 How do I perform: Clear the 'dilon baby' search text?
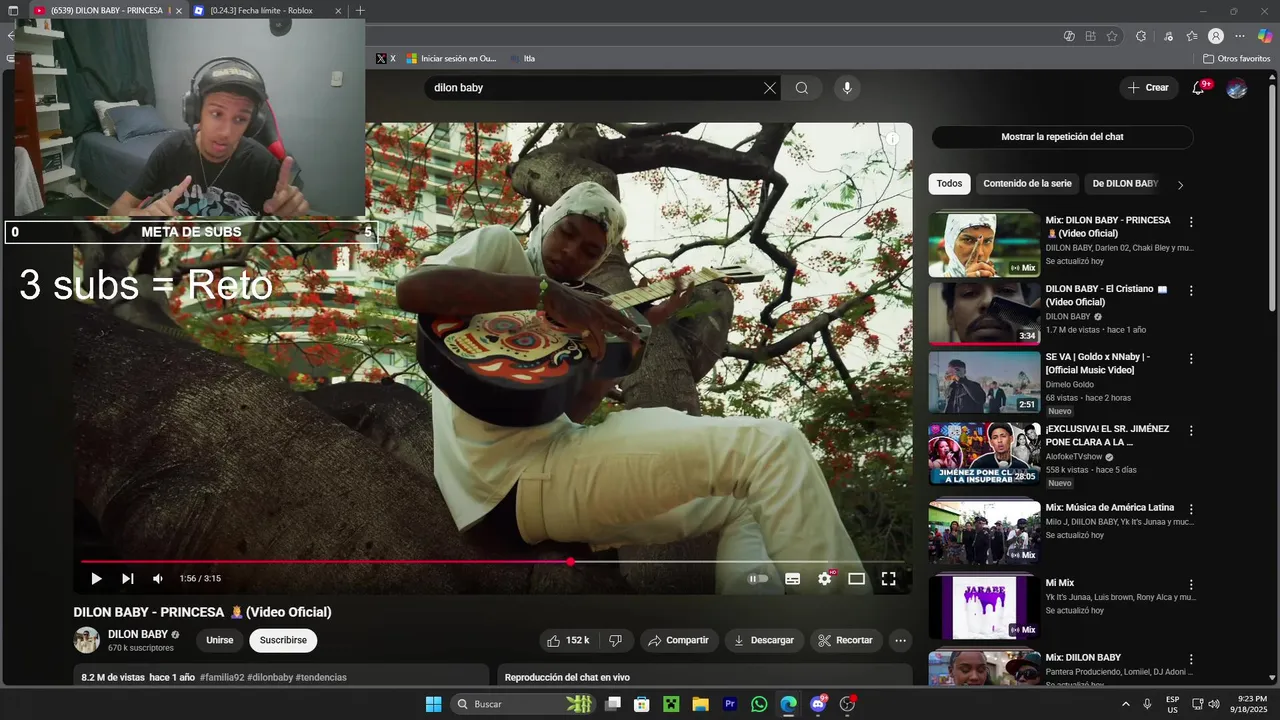770,88
